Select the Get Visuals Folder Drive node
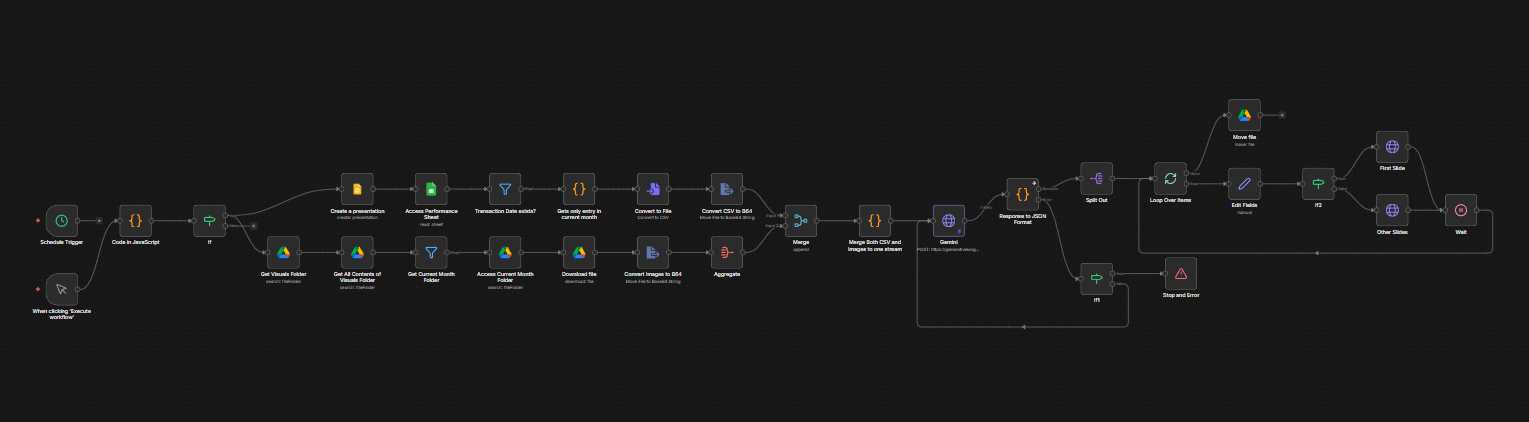 pos(283,252)
